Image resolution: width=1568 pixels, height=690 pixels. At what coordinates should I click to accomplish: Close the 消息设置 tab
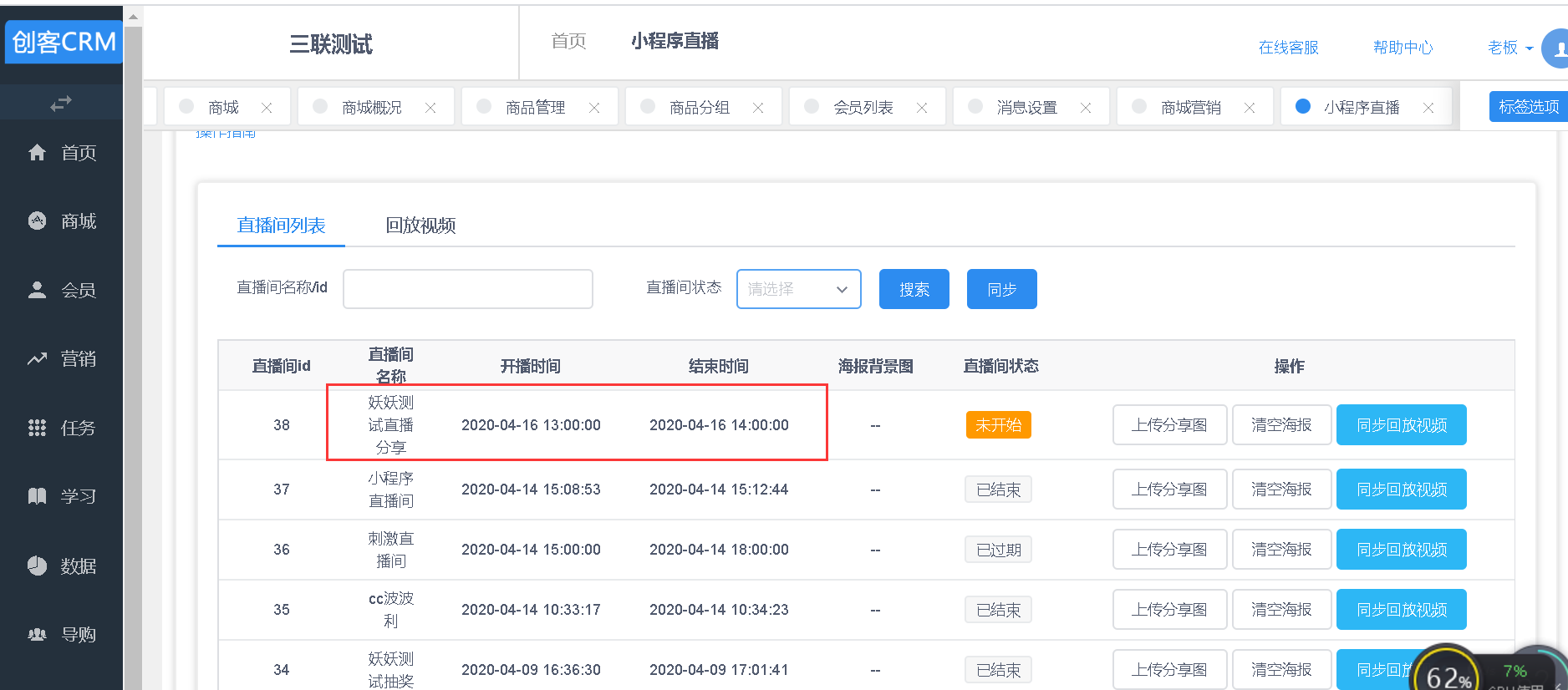[1086, 108]
